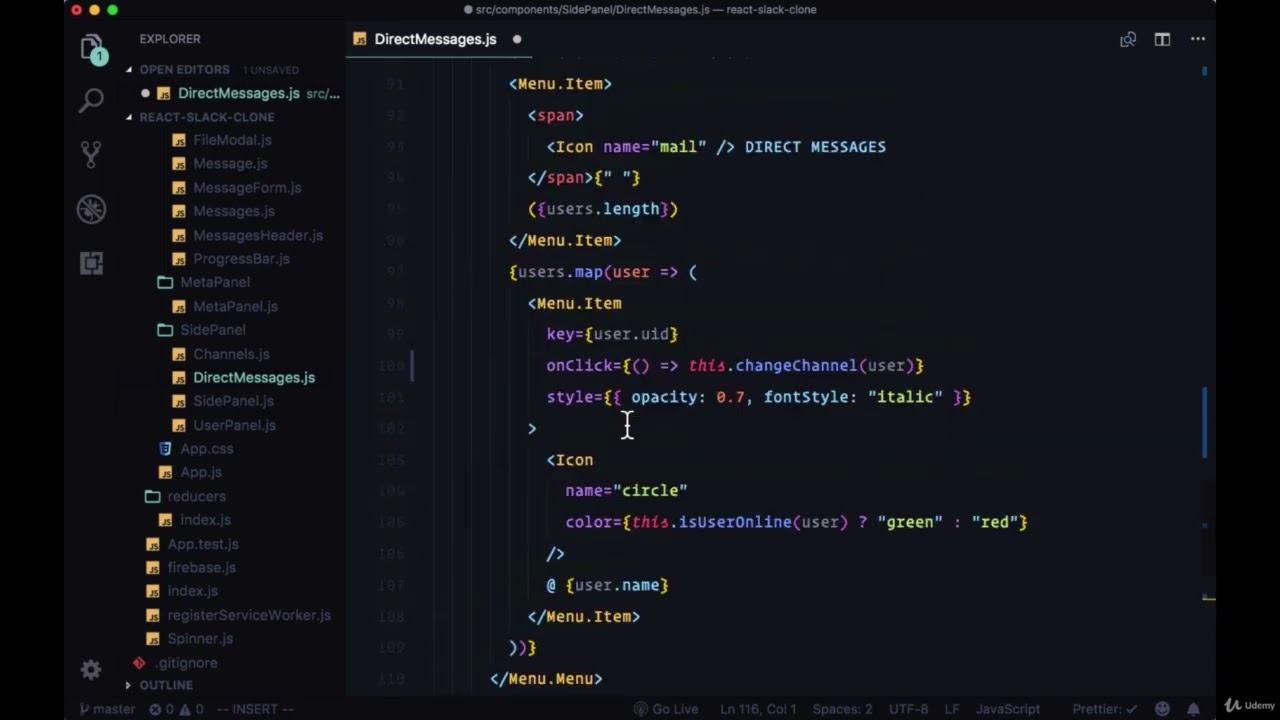Screen dimensions: 1280x720
Task: Open the Debug view in activity bar
Action: pyautogui.click(x=91, y=208)
